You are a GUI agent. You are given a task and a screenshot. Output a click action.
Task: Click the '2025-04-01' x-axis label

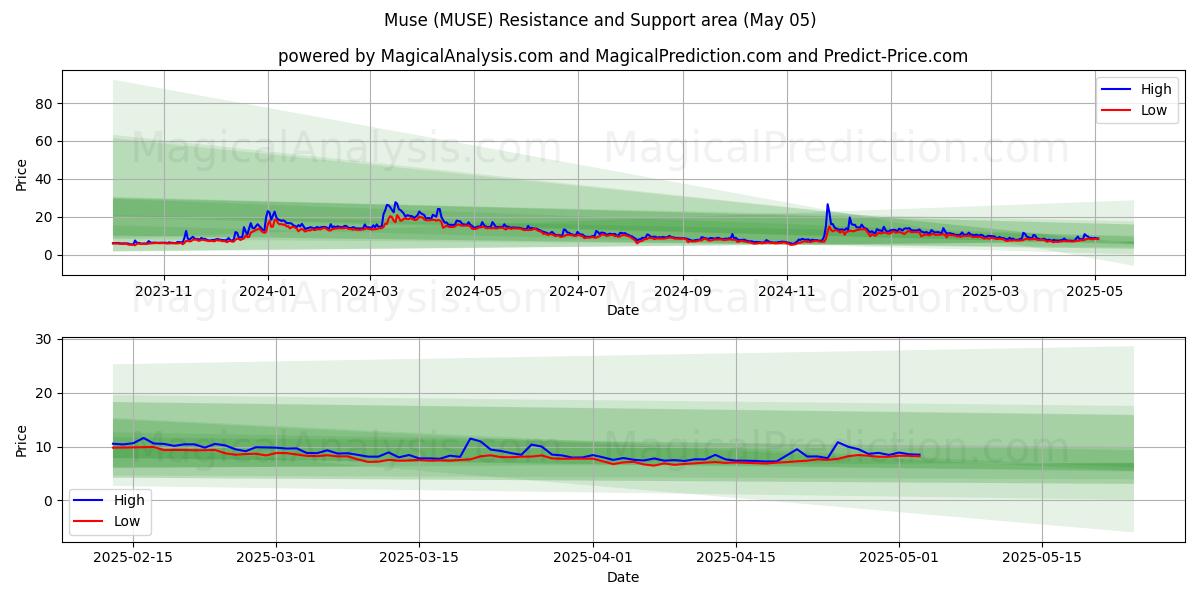(x=593, y=559)
